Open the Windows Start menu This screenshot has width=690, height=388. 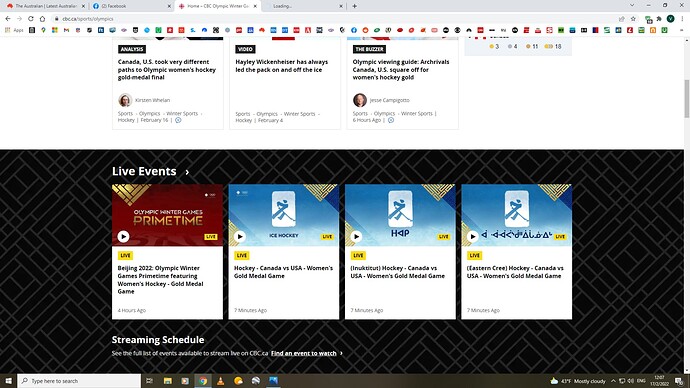coord(8,381)
